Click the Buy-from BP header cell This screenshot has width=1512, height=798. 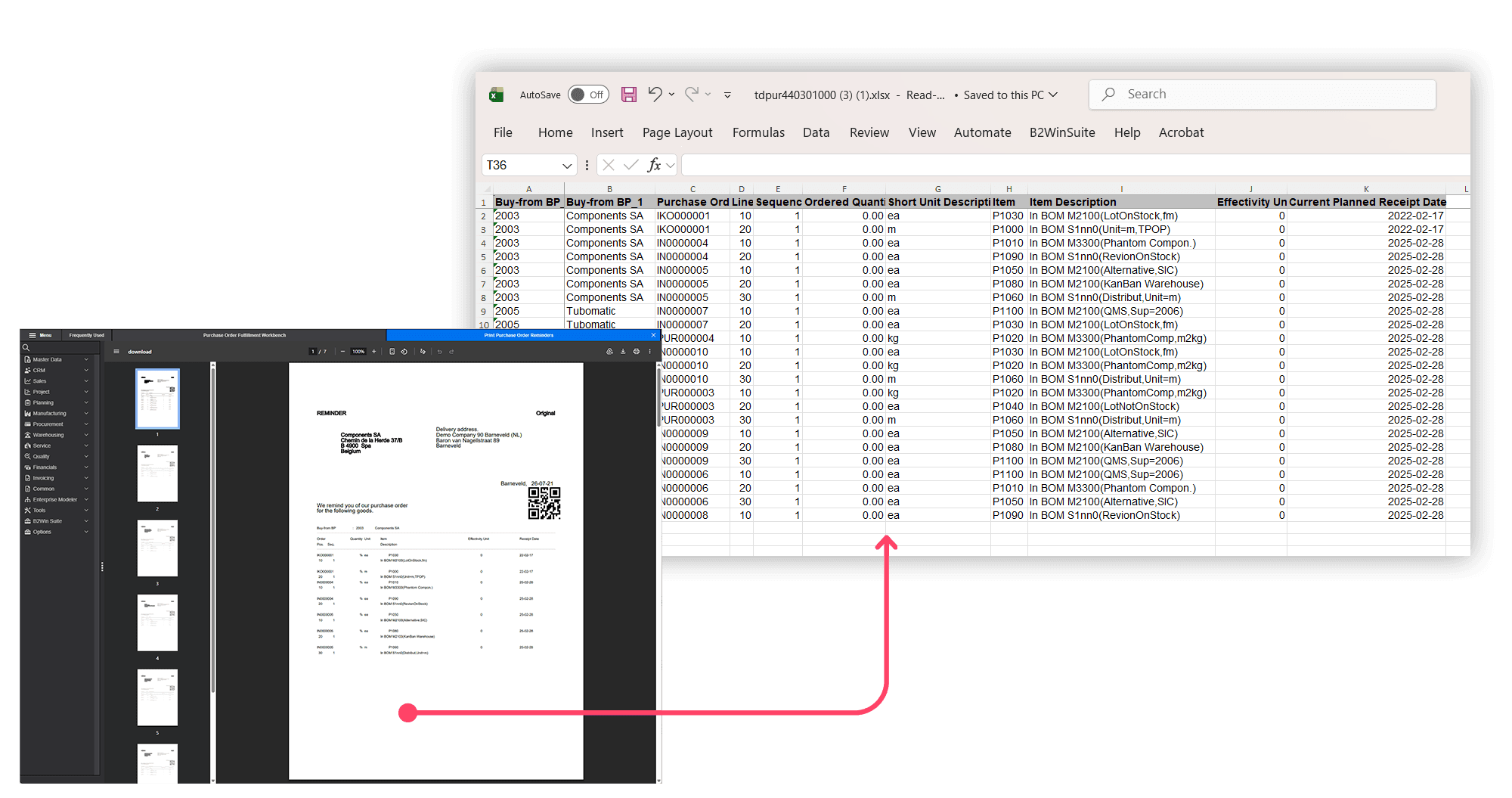click(x=528, y=202)
